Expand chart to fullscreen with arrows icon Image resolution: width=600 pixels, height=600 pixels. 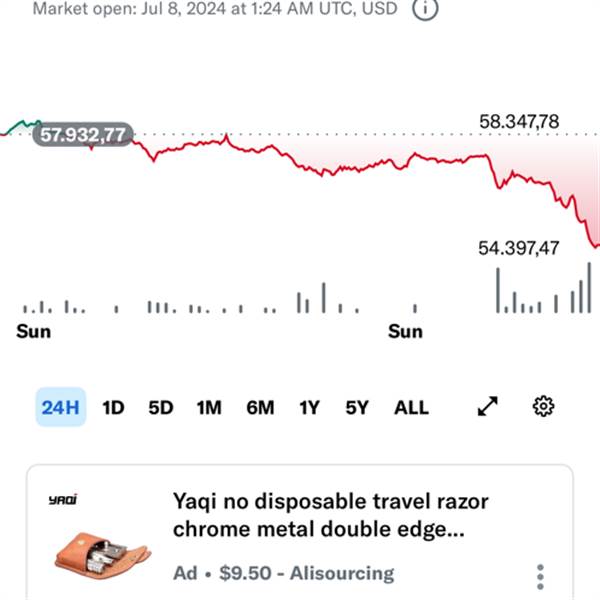pyautogui.click(x=488, y=406)
